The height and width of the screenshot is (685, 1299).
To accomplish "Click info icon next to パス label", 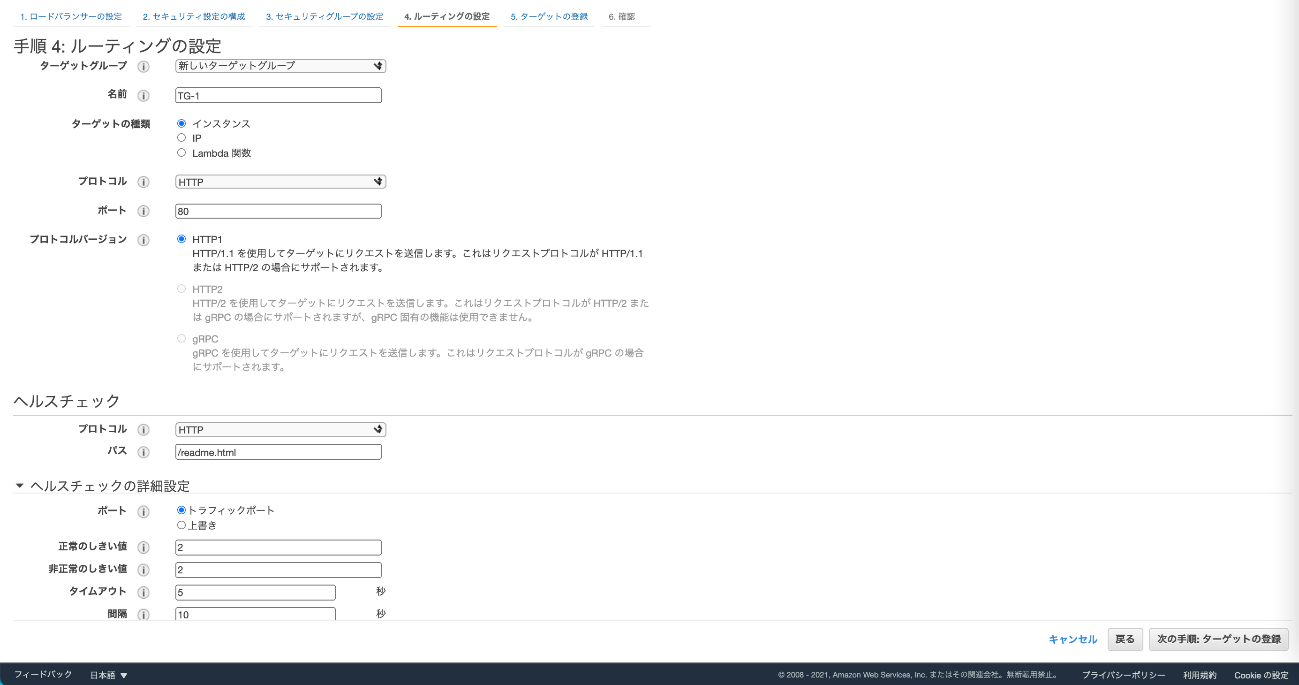I will pyautogui.click(x=143, y=452).
